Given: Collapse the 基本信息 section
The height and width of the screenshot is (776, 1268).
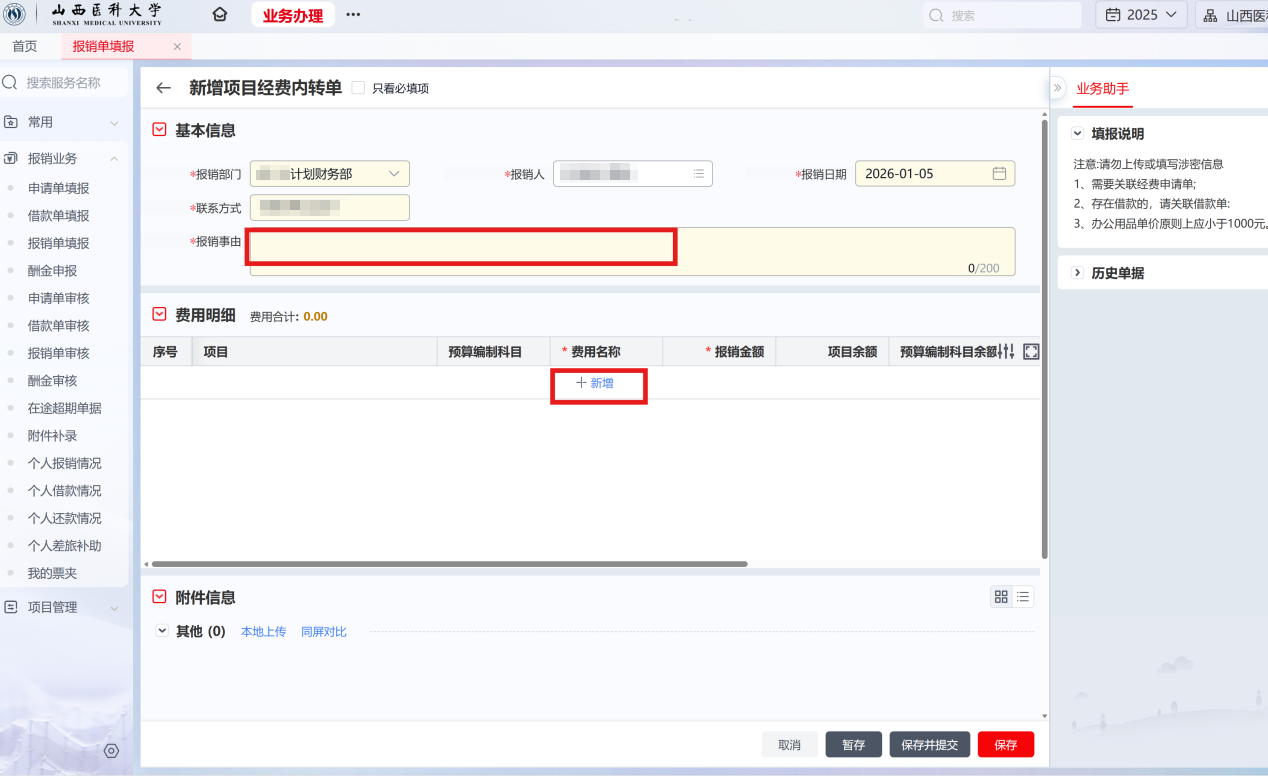Looking at the screenshot, I should click(x=159, y=130).
